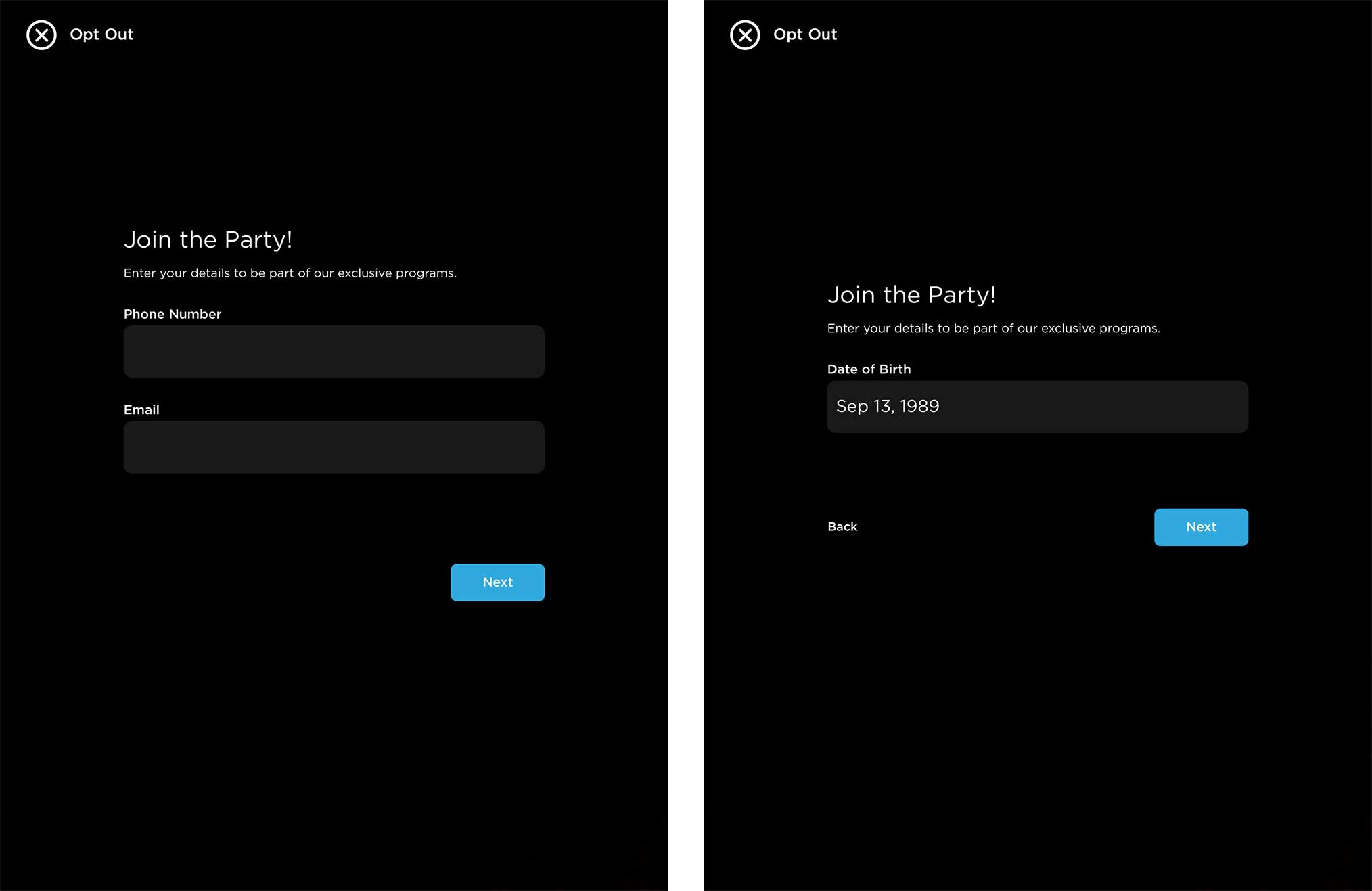Select the Sep 13, 1989 date value
Viewport: 1372px width, 891px height.
tap(888, 406)
